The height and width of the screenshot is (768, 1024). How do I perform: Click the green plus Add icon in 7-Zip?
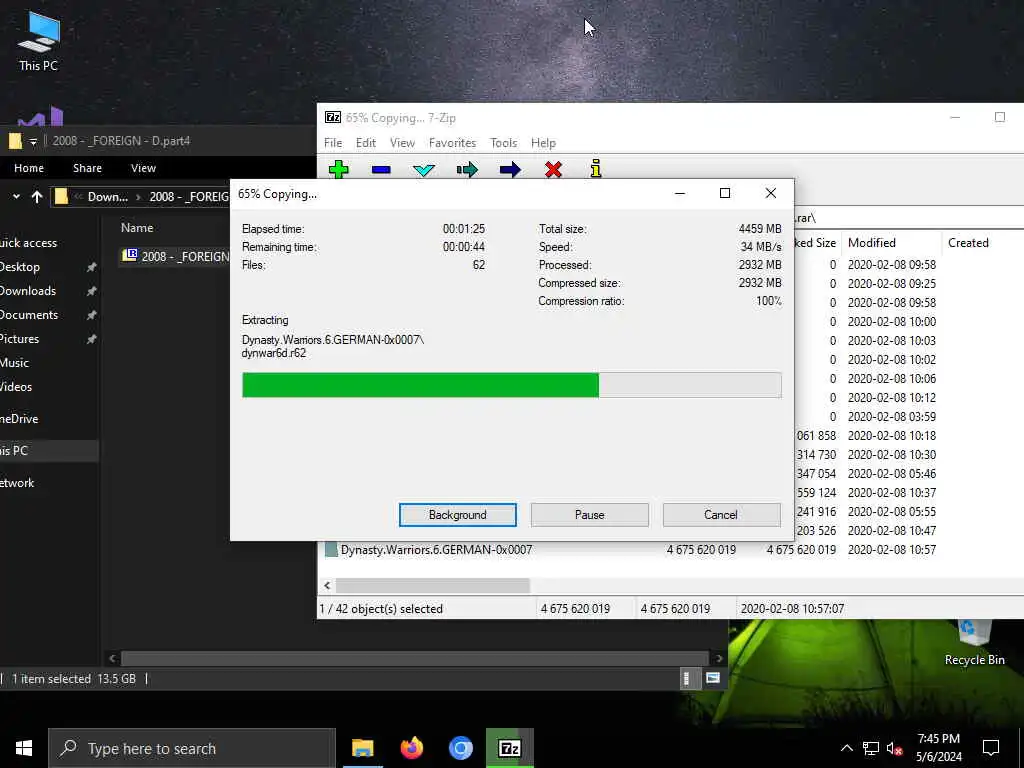point(338,169)
